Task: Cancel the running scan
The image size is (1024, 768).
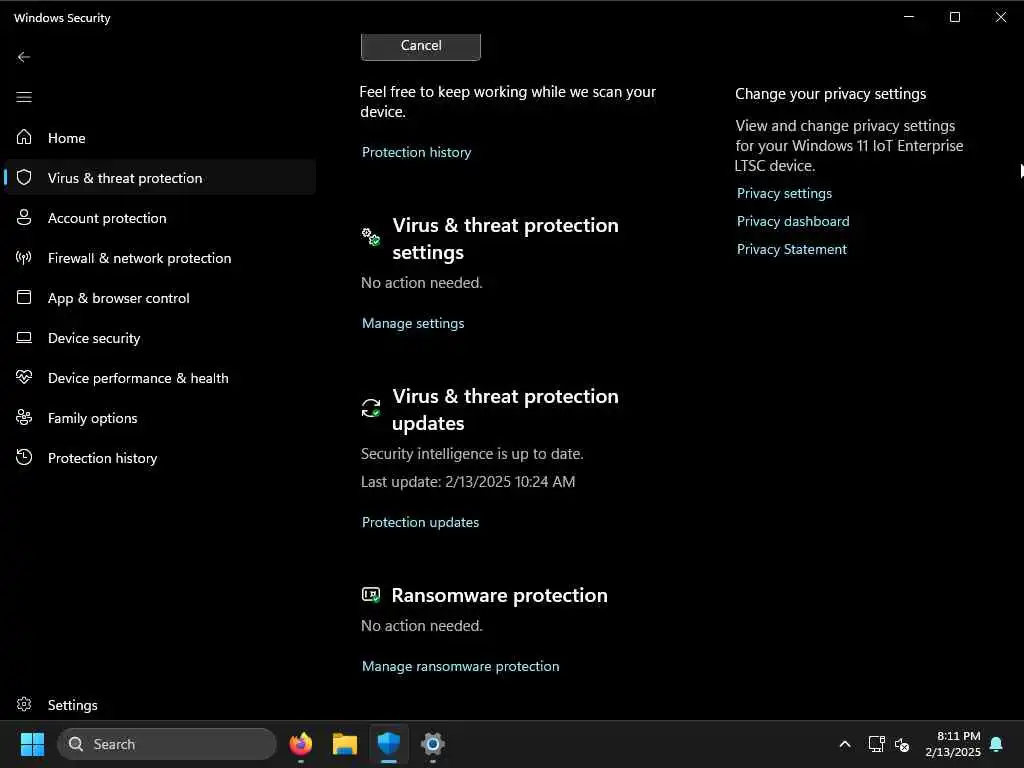Action: [421, 46]
